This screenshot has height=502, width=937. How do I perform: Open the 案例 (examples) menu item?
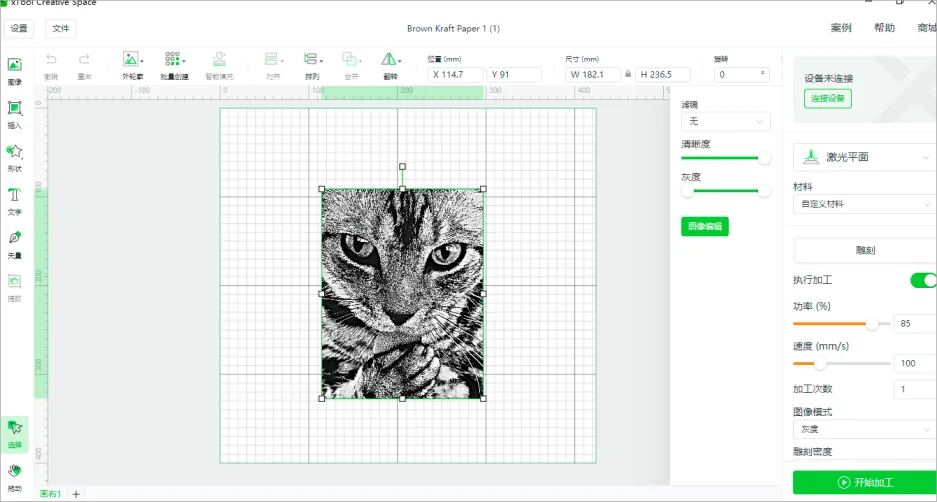(x=841, y=28)
